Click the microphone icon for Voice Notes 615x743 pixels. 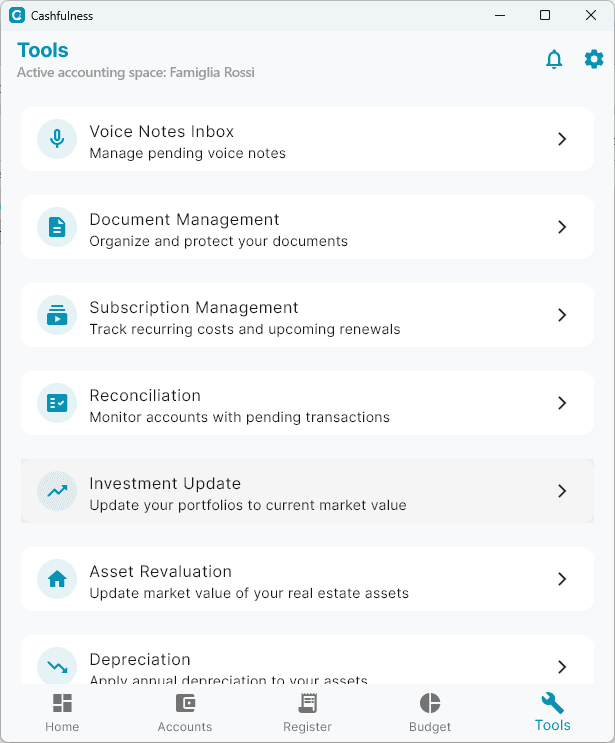[57, 139]
